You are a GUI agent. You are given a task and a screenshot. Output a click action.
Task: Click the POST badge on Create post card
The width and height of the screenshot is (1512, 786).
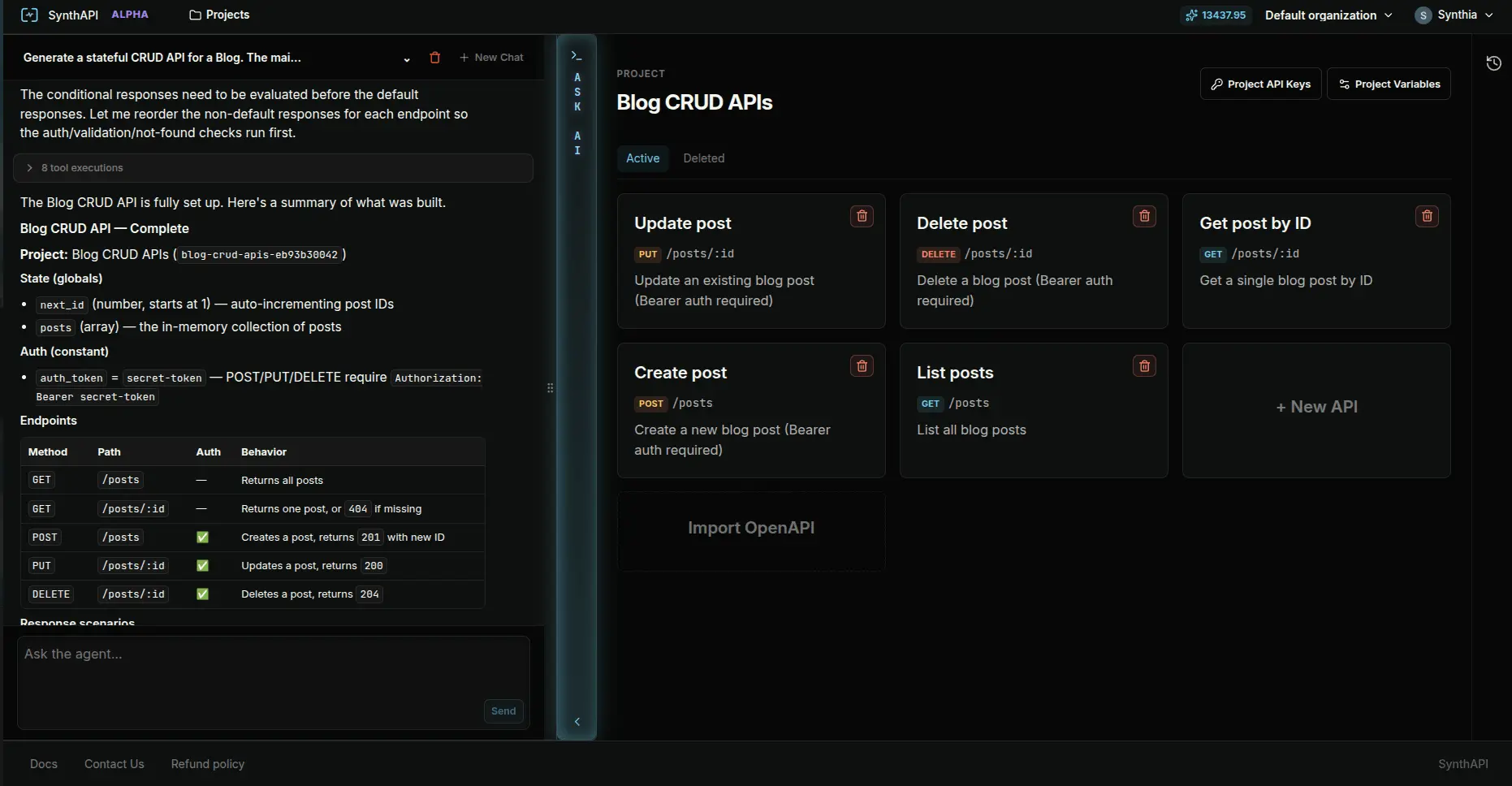[651, 404]
